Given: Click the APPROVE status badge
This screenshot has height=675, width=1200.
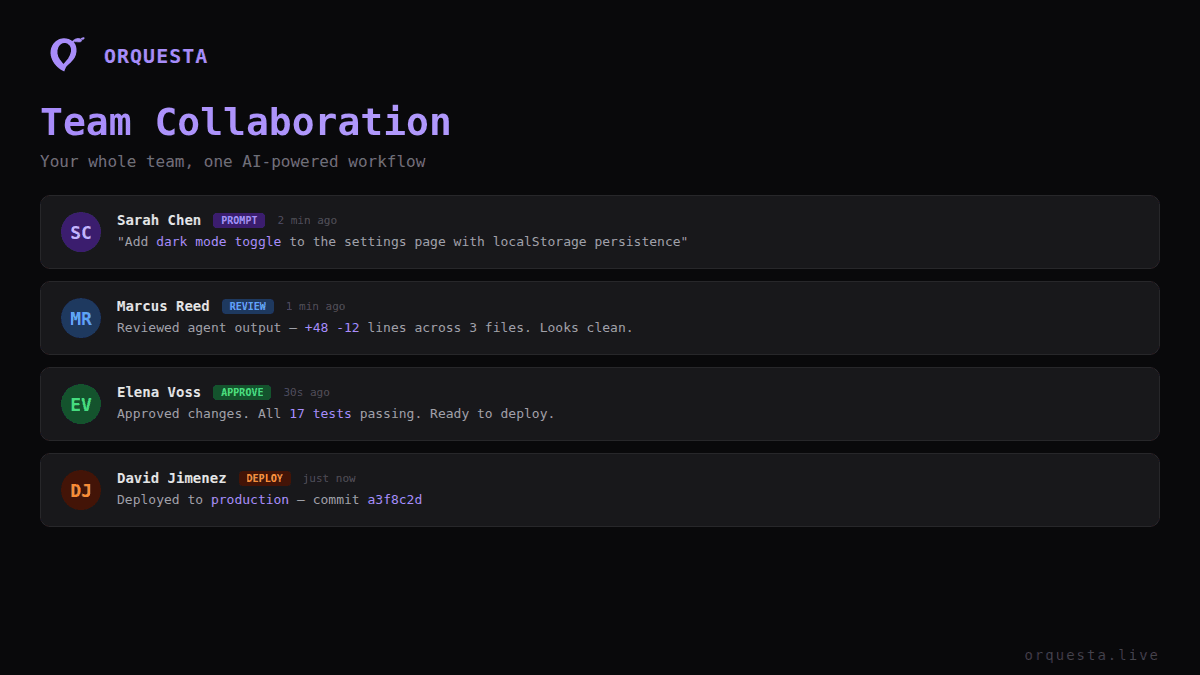Looking at the screenshot, I should [x=241, y=392].
